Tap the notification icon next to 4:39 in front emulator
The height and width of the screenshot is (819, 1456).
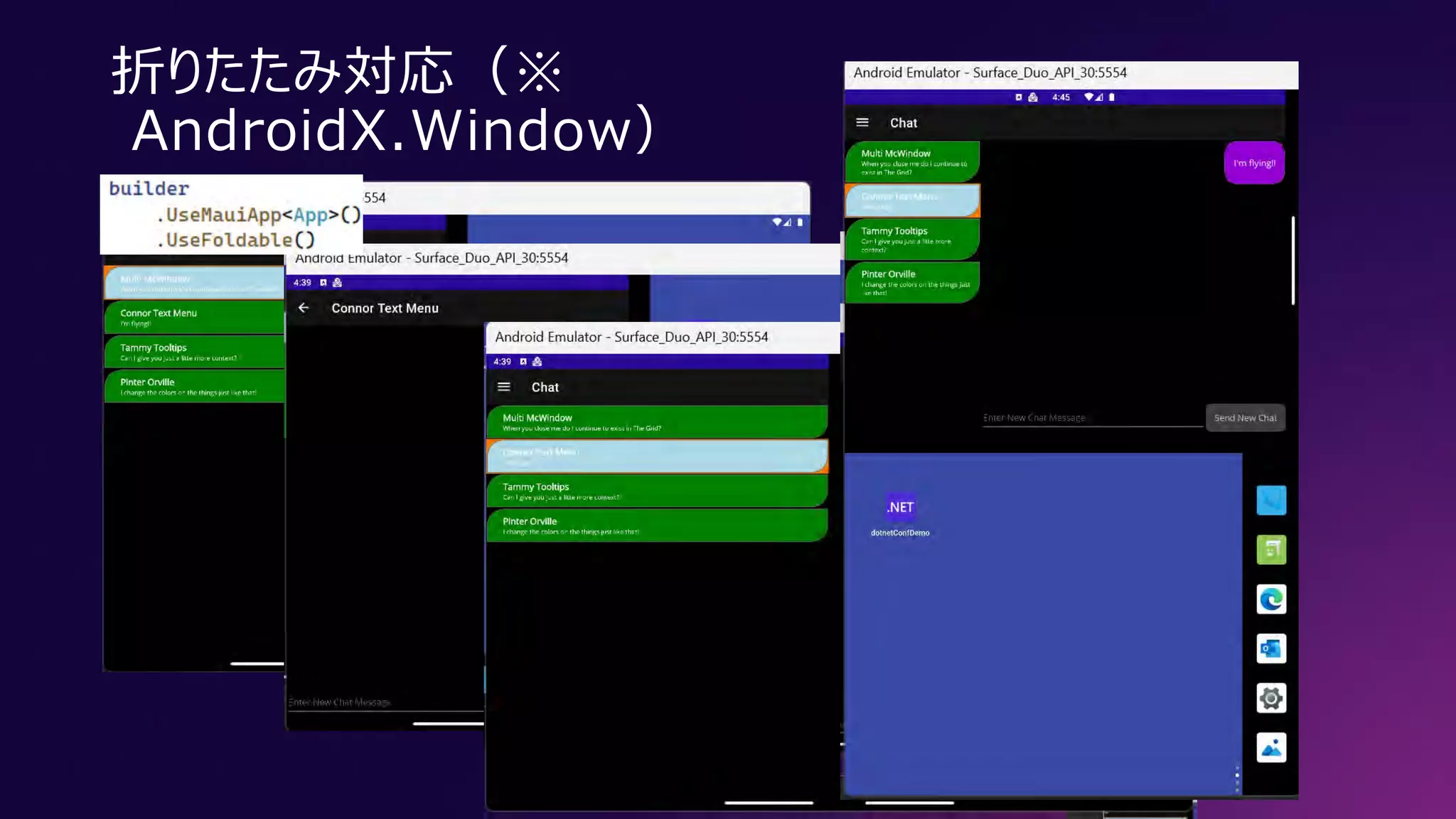523,361
